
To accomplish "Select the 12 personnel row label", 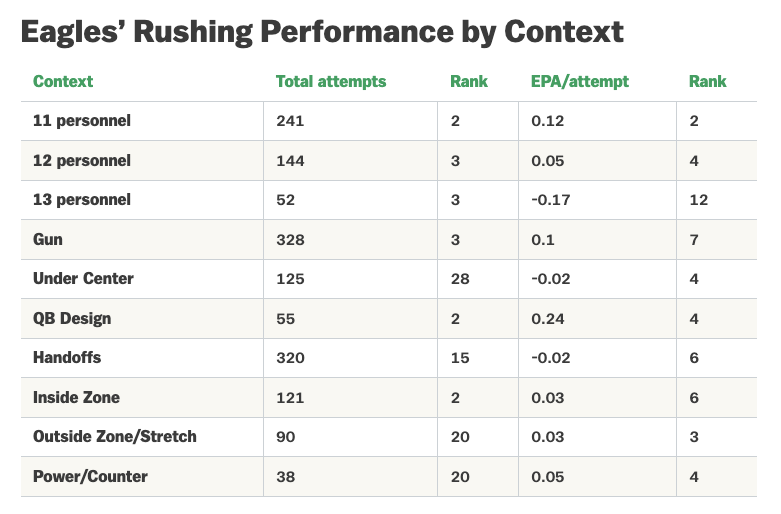I will click(x=82, y=161).
